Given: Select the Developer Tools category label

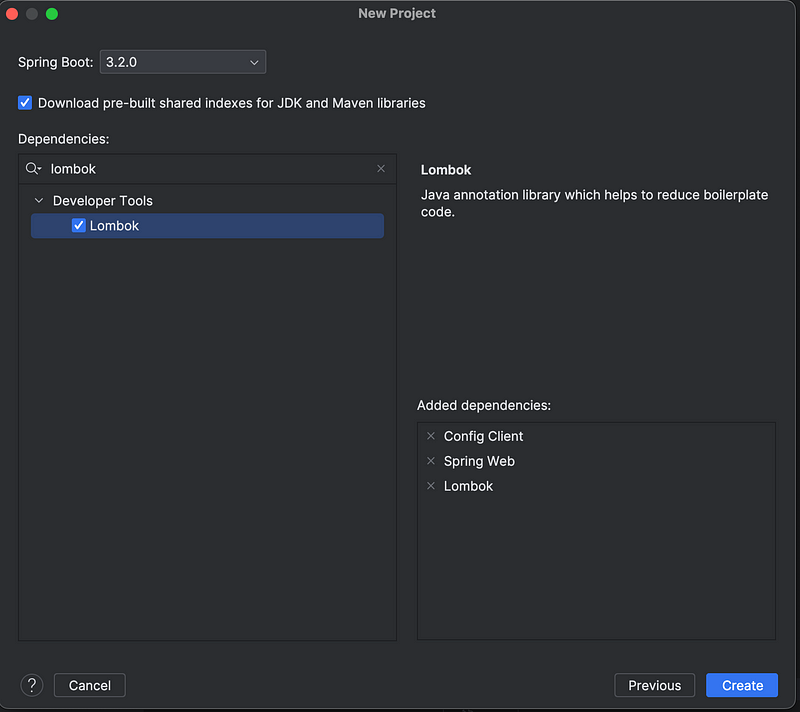Looking at the screenshot, I should tap(102, 201).
